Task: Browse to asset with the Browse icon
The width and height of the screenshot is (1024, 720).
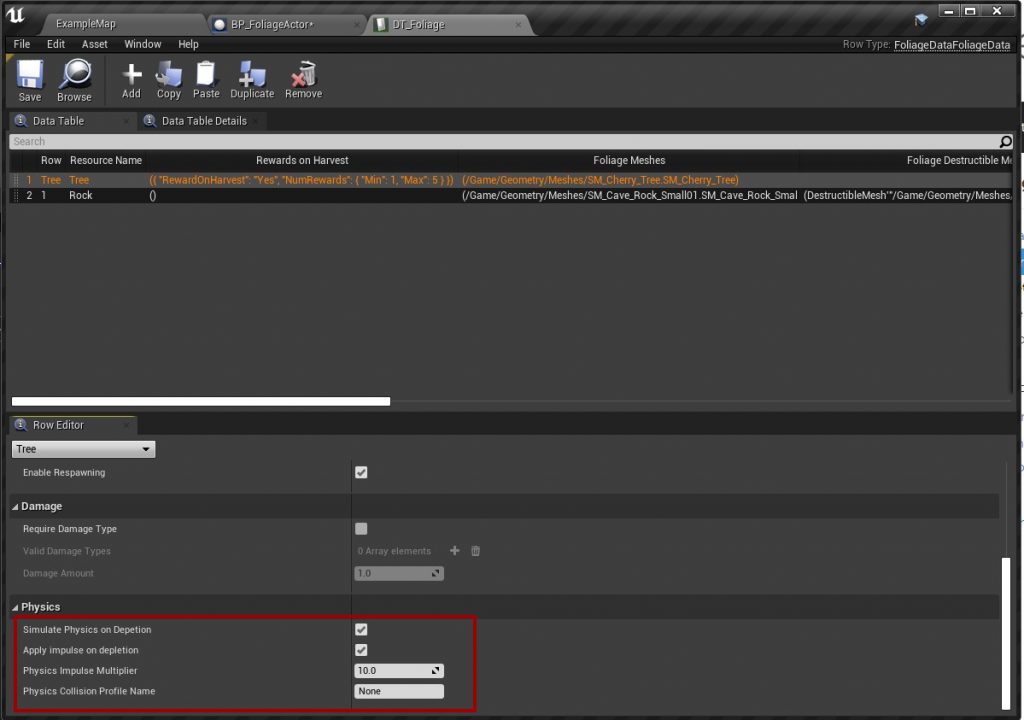Action: (x=74, y=80)
